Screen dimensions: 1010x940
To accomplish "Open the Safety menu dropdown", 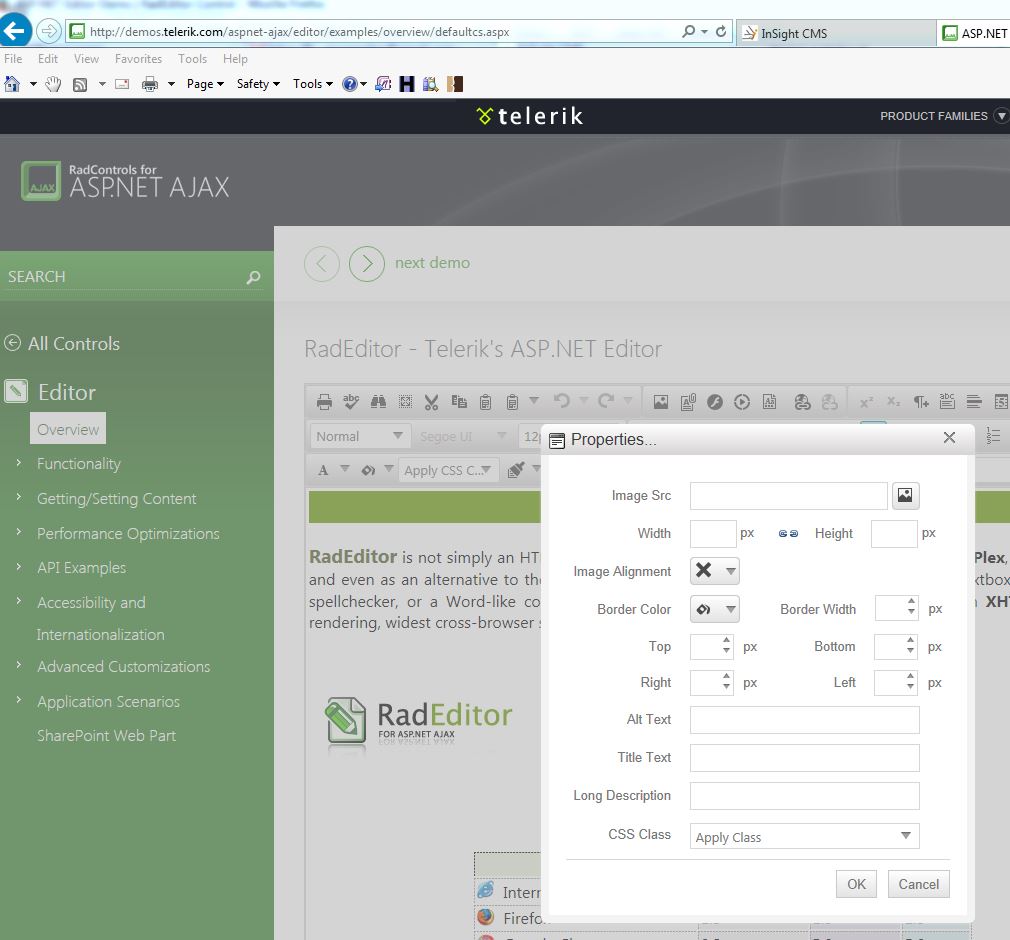I will point(258,84).
